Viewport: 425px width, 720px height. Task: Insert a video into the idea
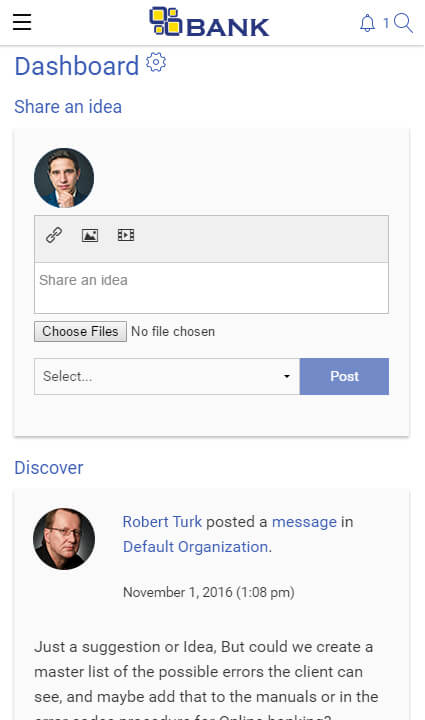tap(126, 236)
